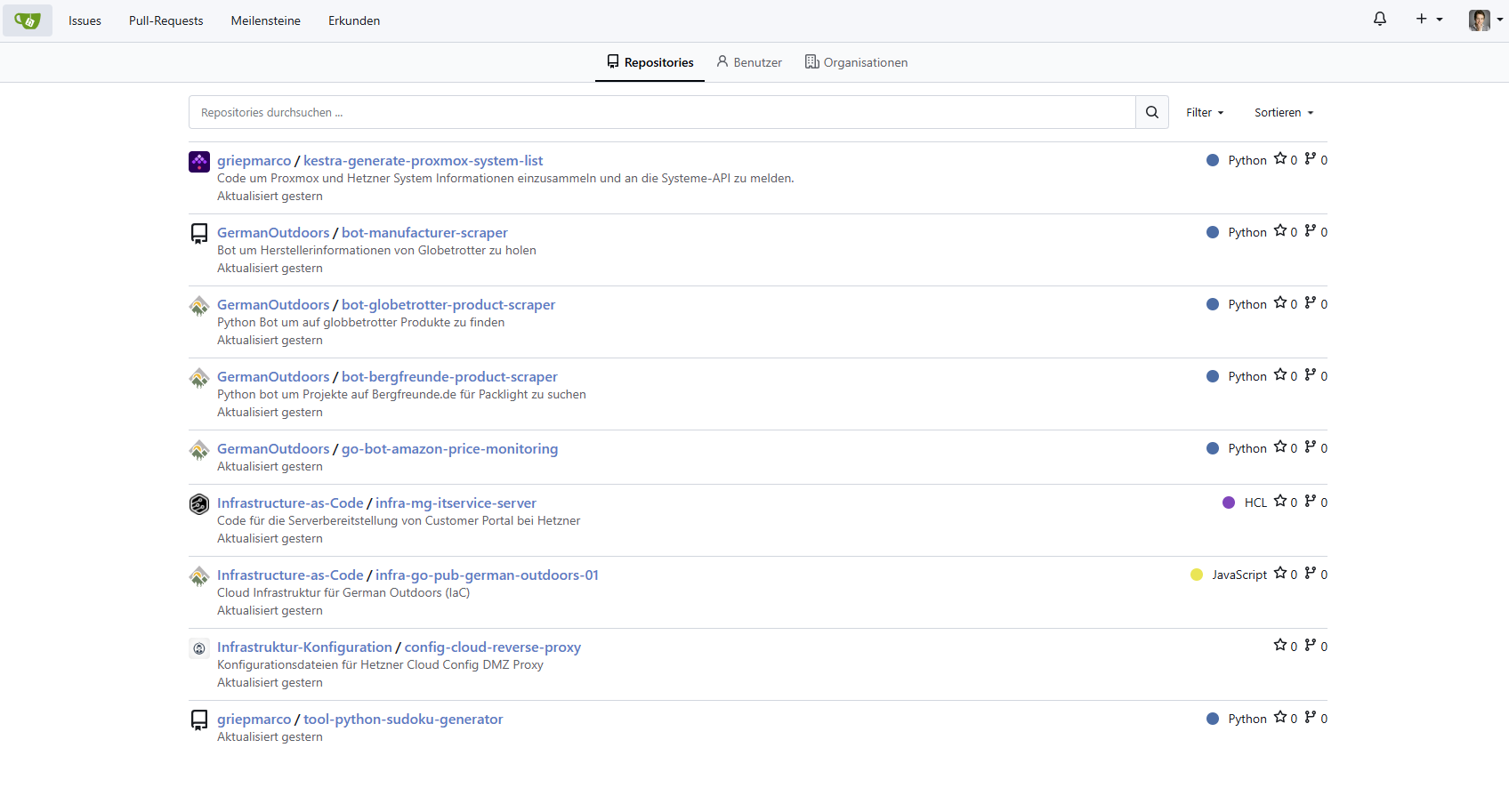Click the HCL language label

click(x=1255, y=502)
